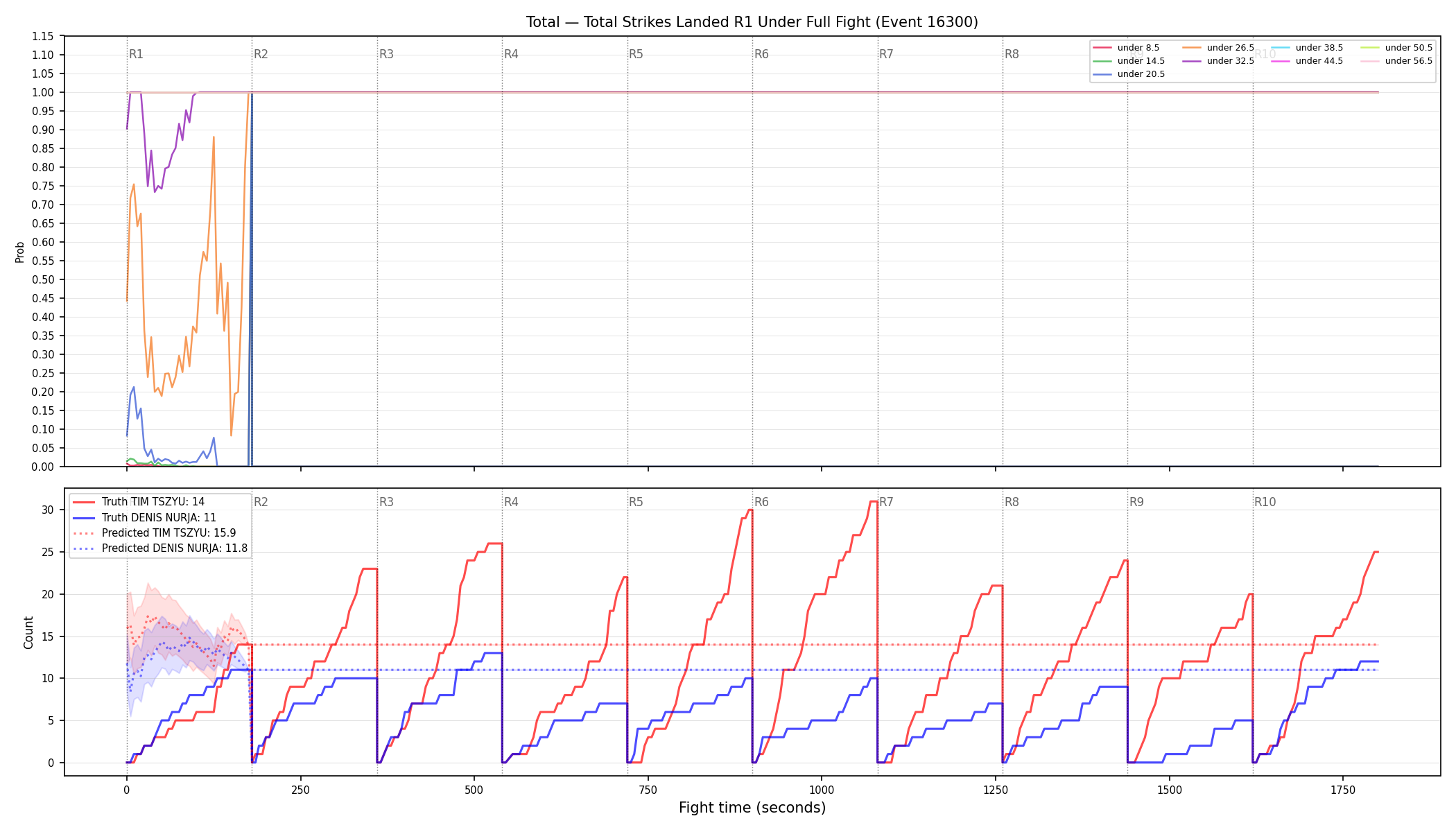Click the 30 tick on the Count axis
This screenshot has width=1456, height=832.
point(47,510)
